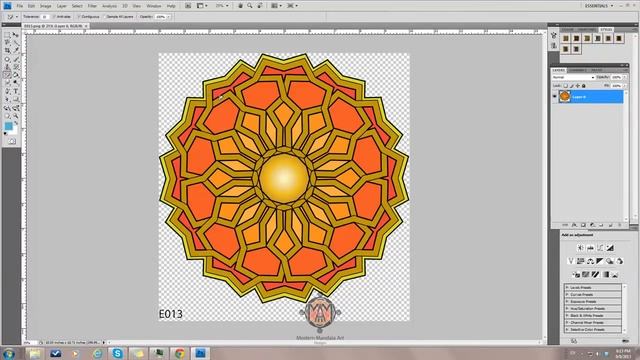Select the Layer 0 thumbnail

(x=564, y=97)
